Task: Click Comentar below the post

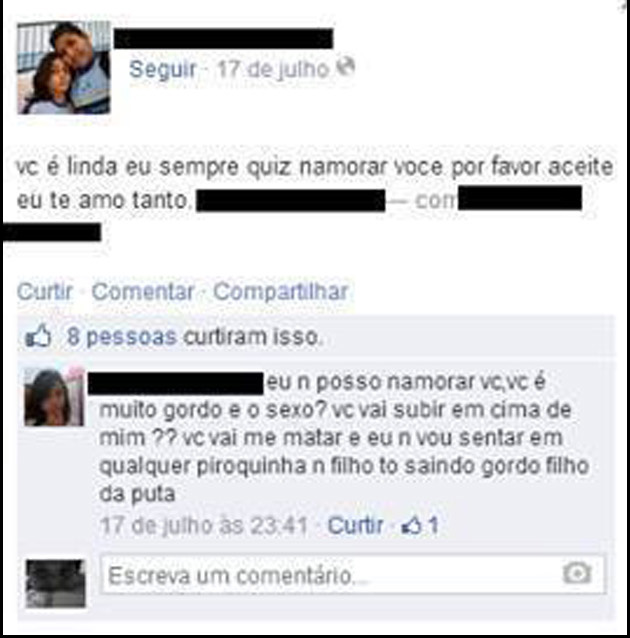Action: coord(143,291)
